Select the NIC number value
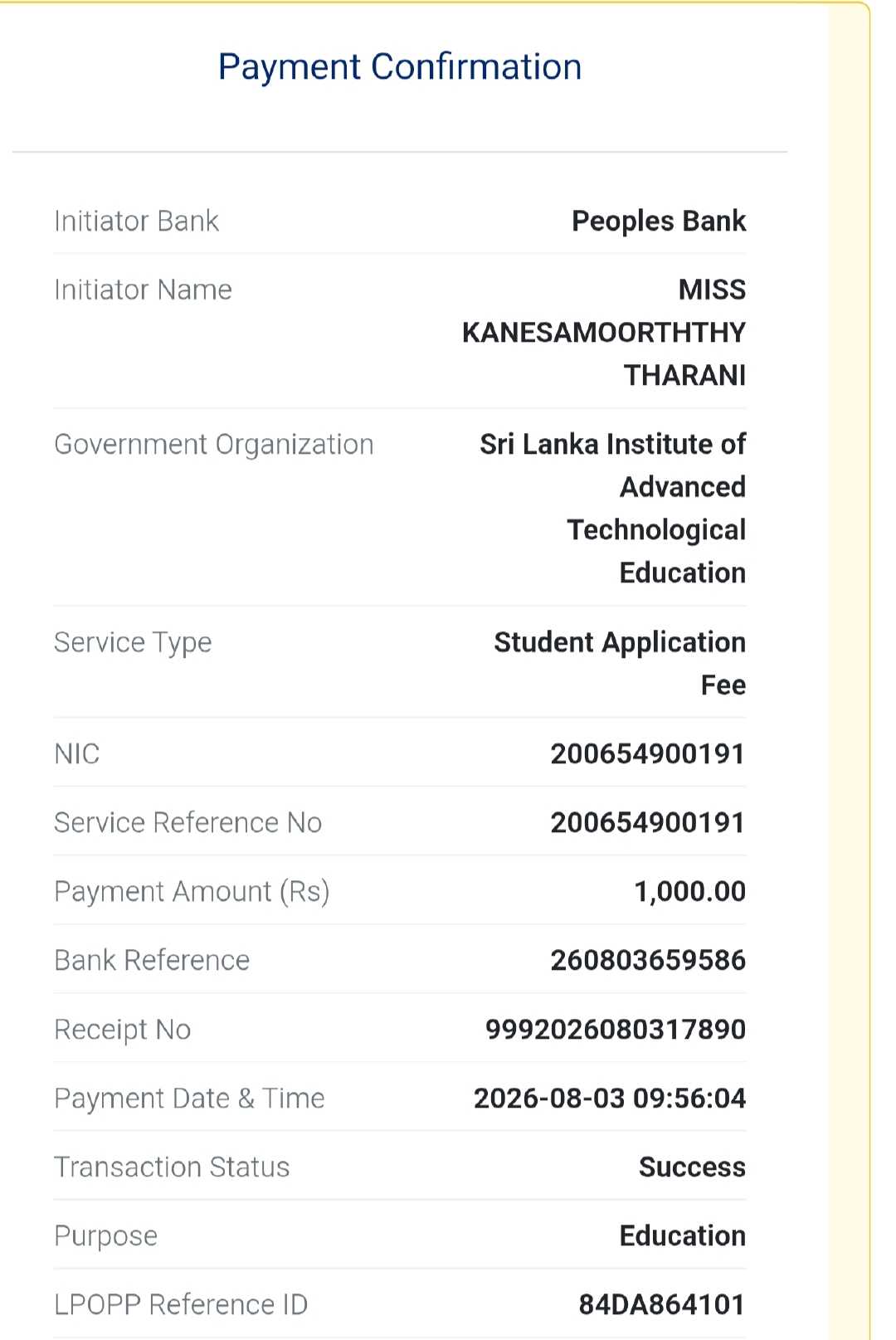Image resolution: width=896 pixels, height=1340 pixels. pyautogui.click(x=648, y=753)
